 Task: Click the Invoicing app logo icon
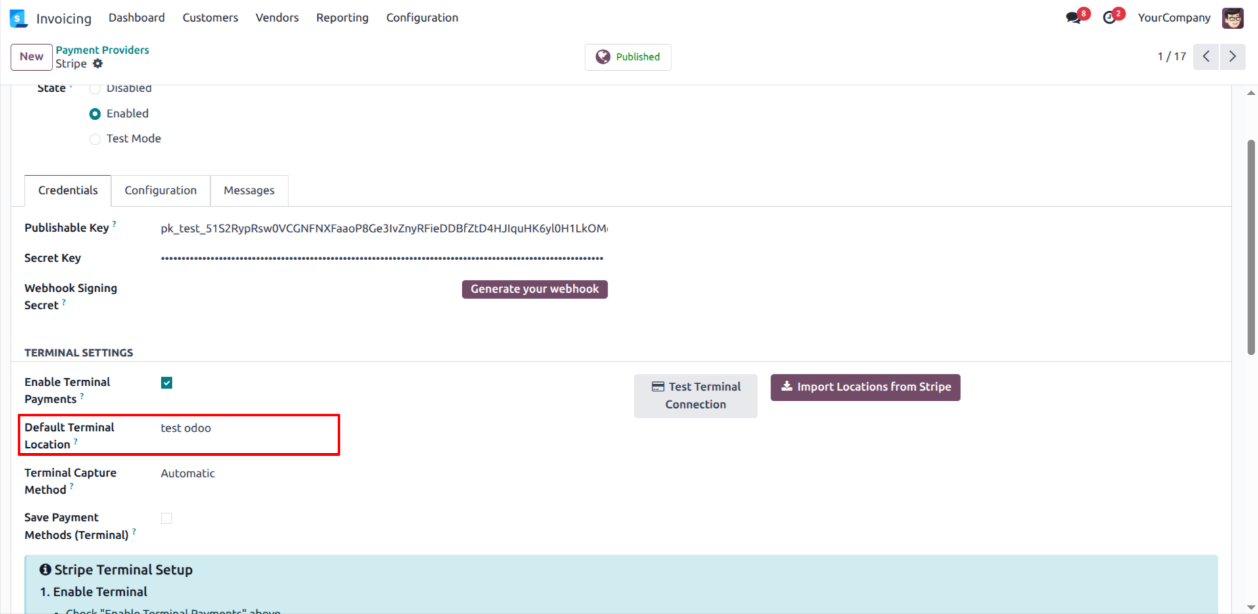18,18
